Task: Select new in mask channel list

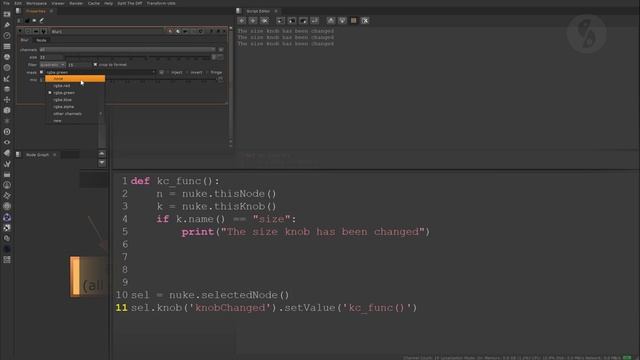Action: [75, 121]
